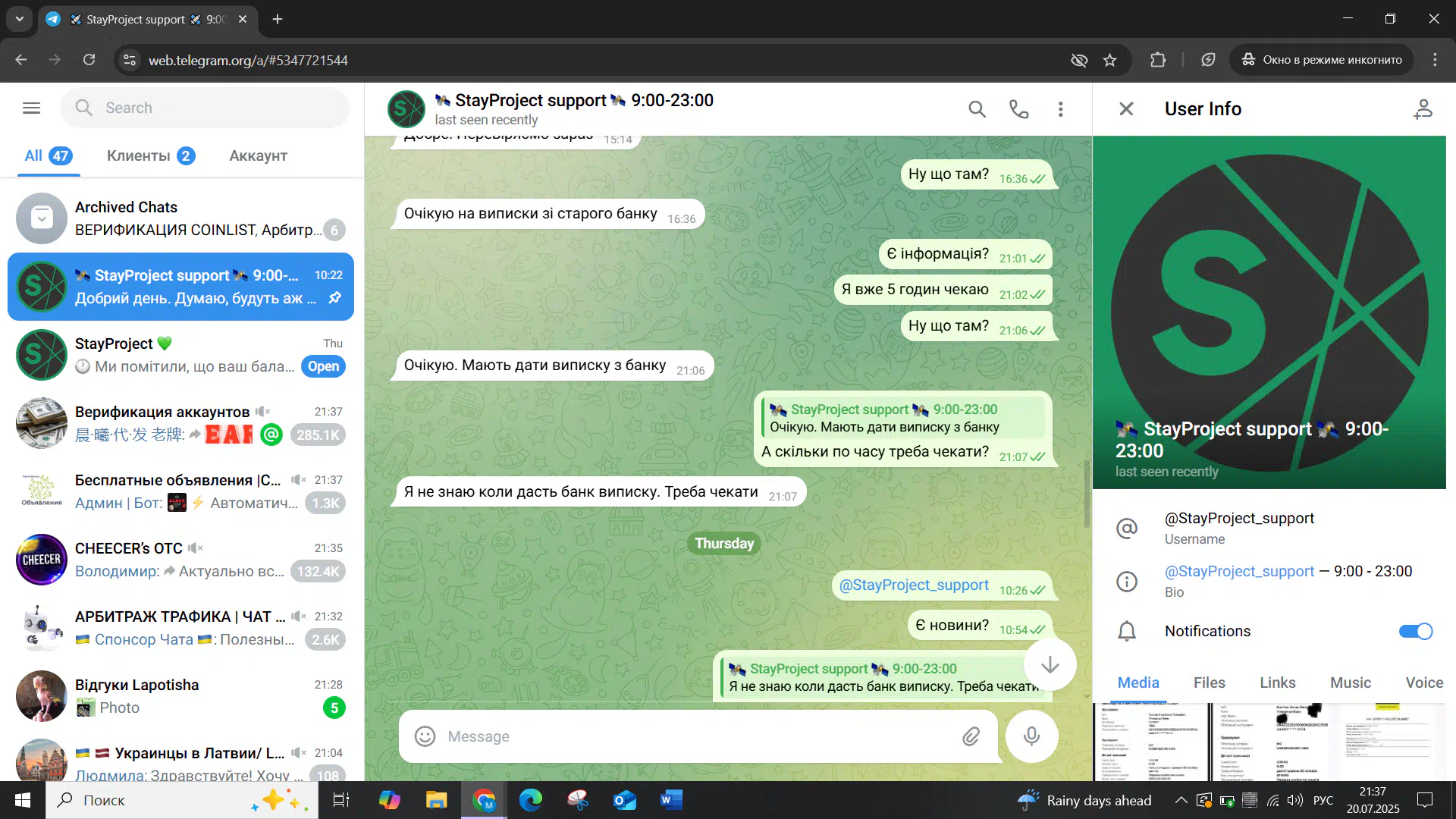Click Open button on StayProject chat
This screenshot has width=1456, height=819.
click(x=323, y=366)
